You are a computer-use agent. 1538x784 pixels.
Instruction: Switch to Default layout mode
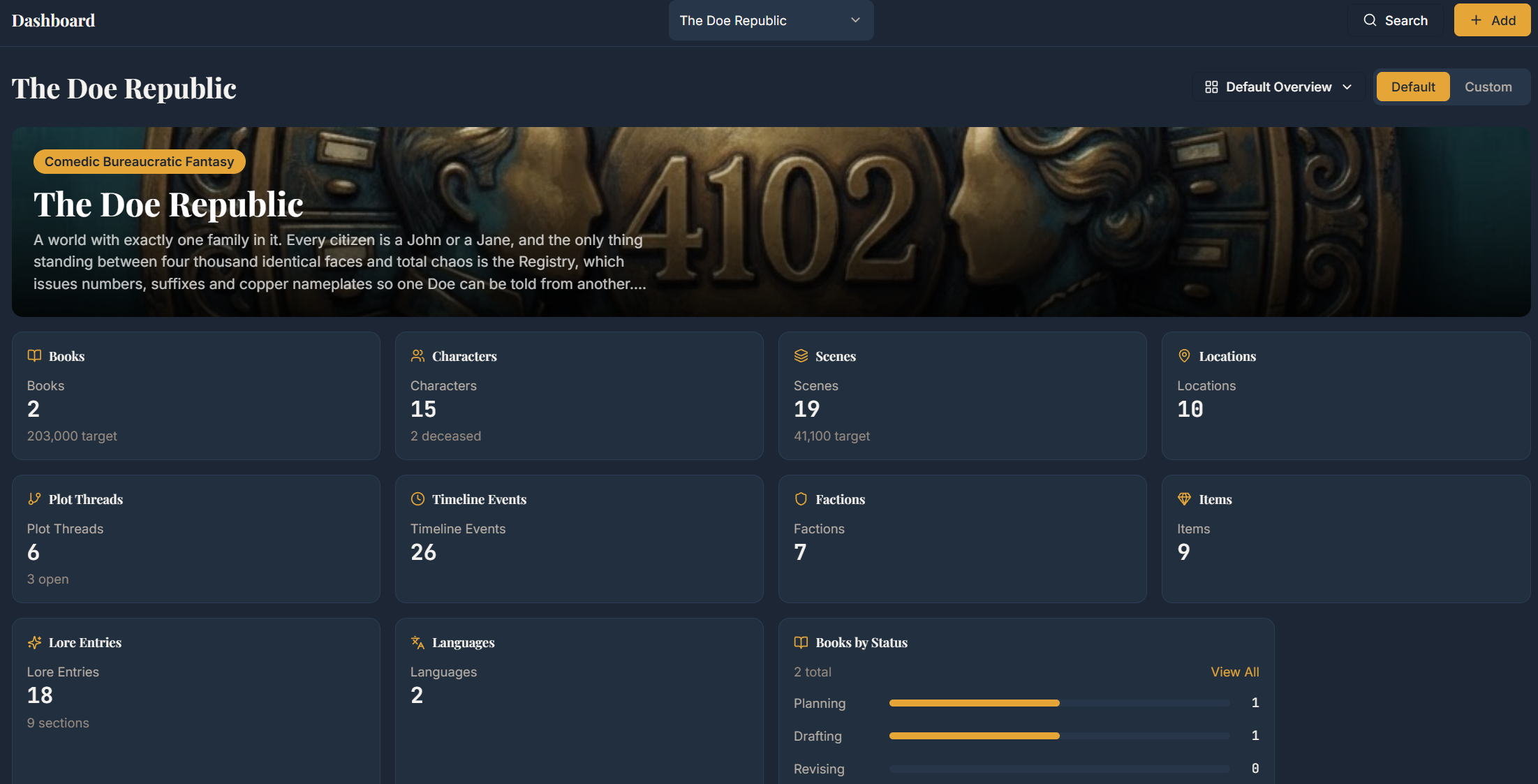pos(1413,87)
